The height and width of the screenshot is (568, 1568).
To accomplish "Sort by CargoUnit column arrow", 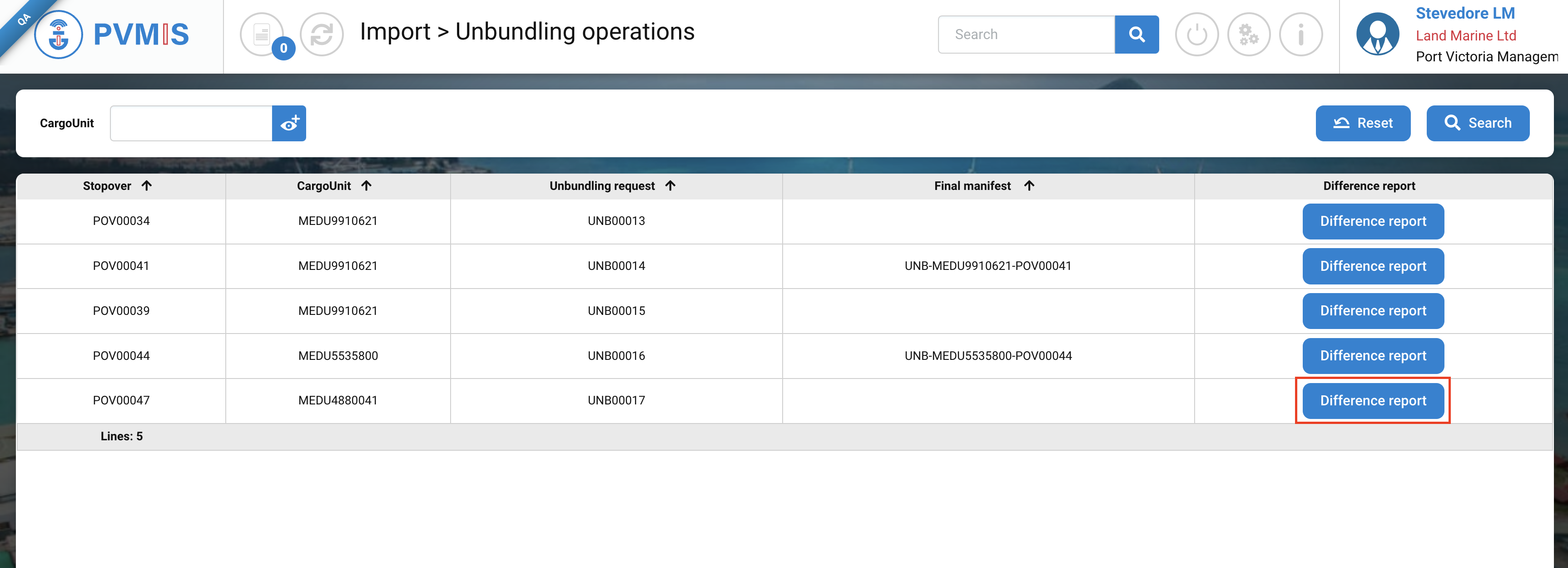I will (x=367, y=186).
